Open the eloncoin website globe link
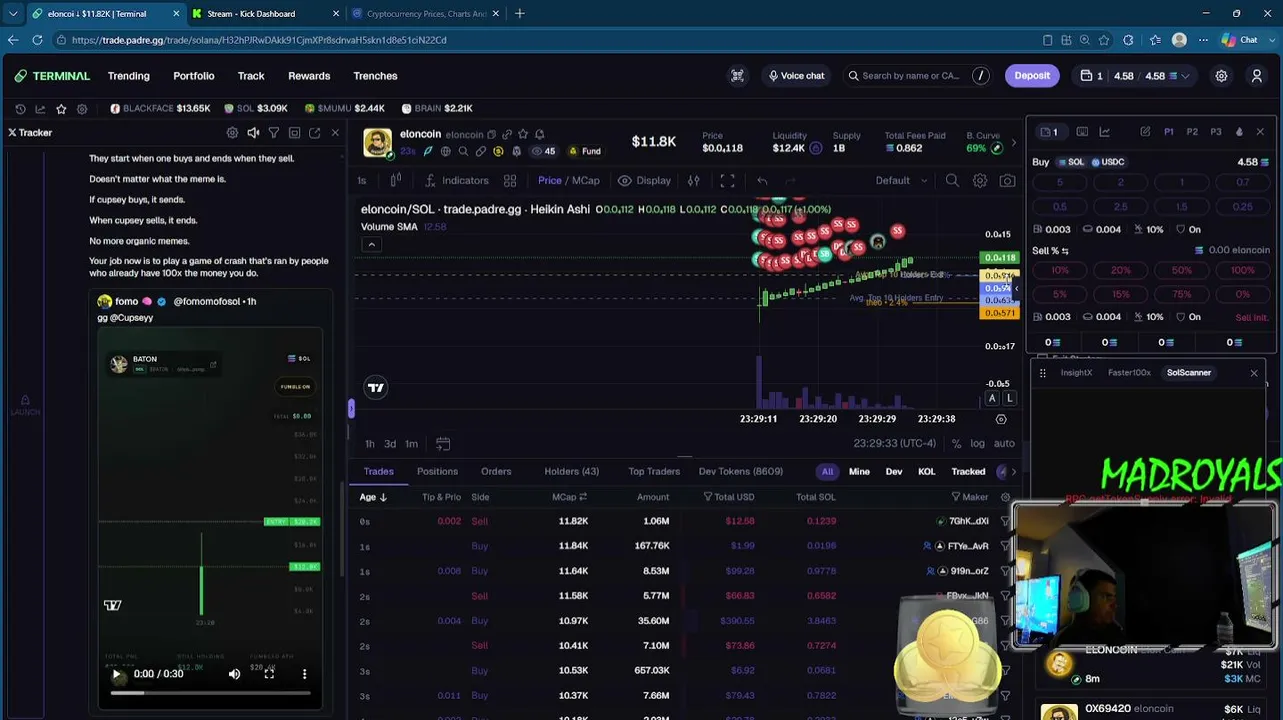1283x720 pixels. click(x=445, y=151)
